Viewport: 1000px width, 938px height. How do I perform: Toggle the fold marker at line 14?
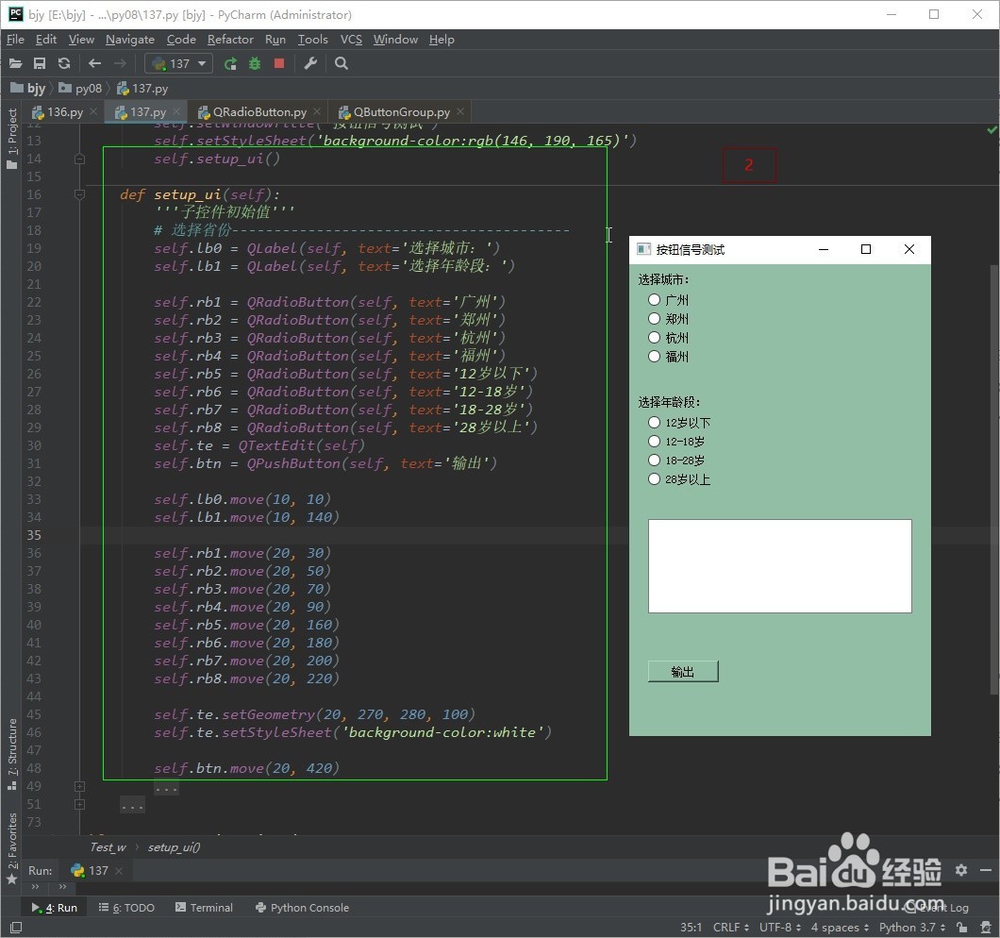tap(80, 158)
